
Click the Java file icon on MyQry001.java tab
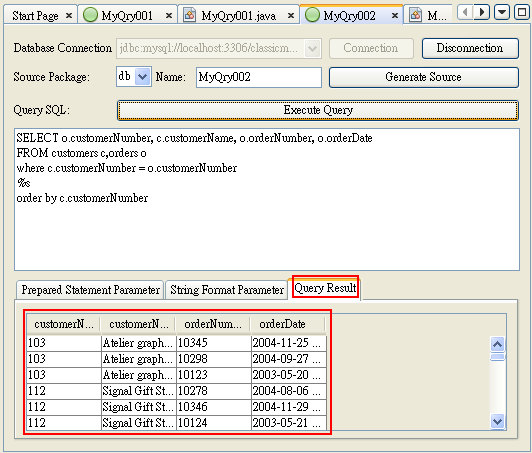pos(189,15)
